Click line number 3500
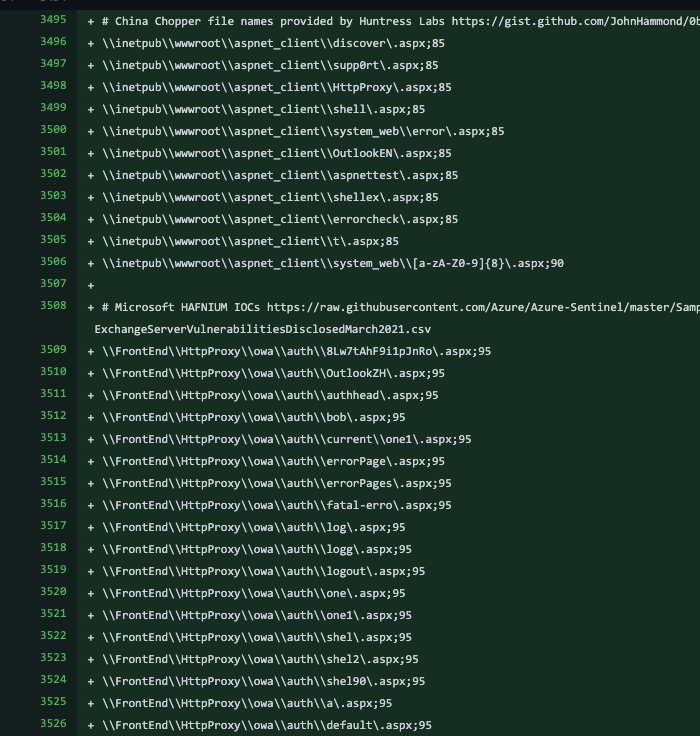700x736 pixels. click(x=52, y=130)
